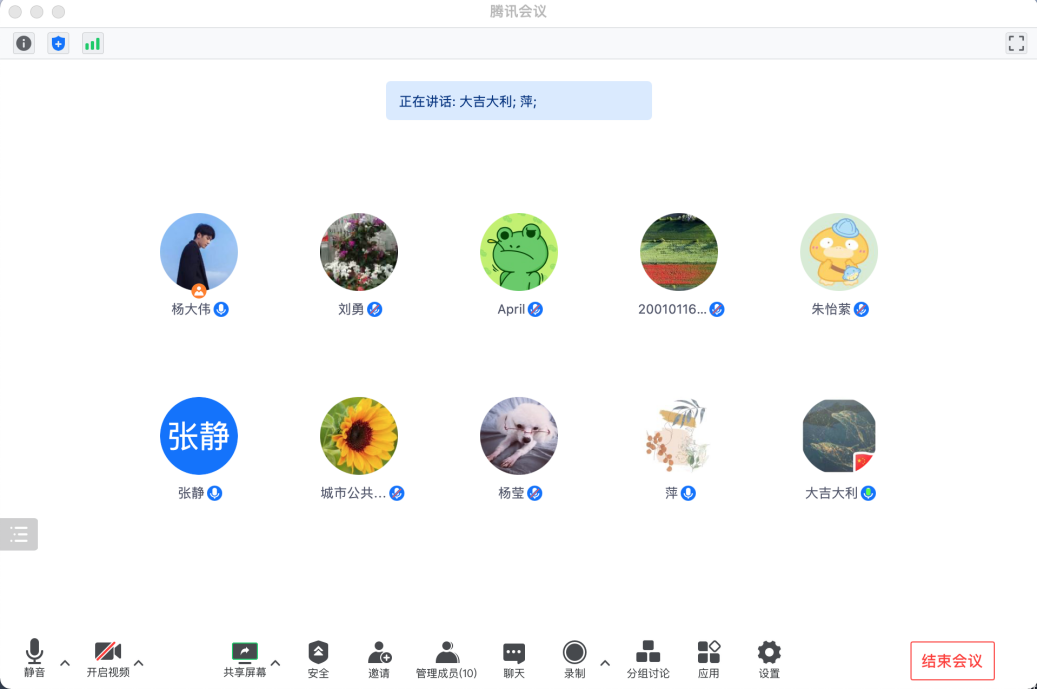
Task: Open the meeting info icon
Action: [x=24, y=43]
